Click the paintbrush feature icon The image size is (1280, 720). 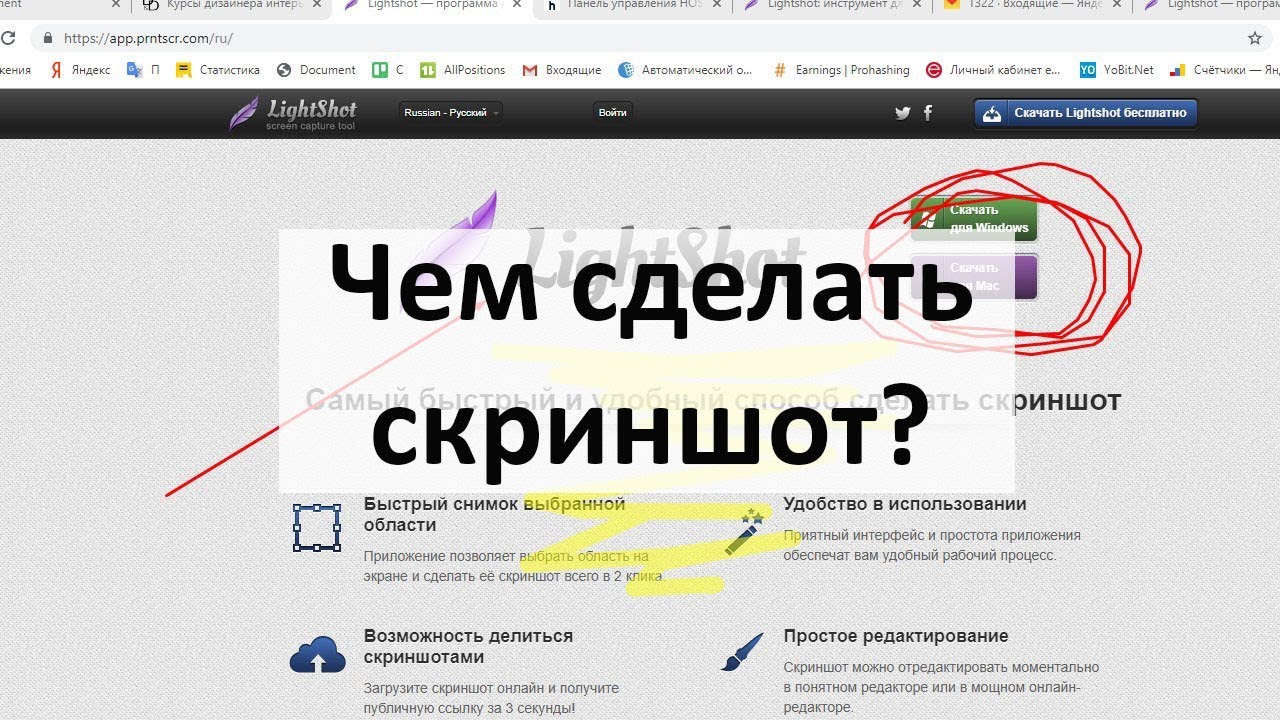742,652
